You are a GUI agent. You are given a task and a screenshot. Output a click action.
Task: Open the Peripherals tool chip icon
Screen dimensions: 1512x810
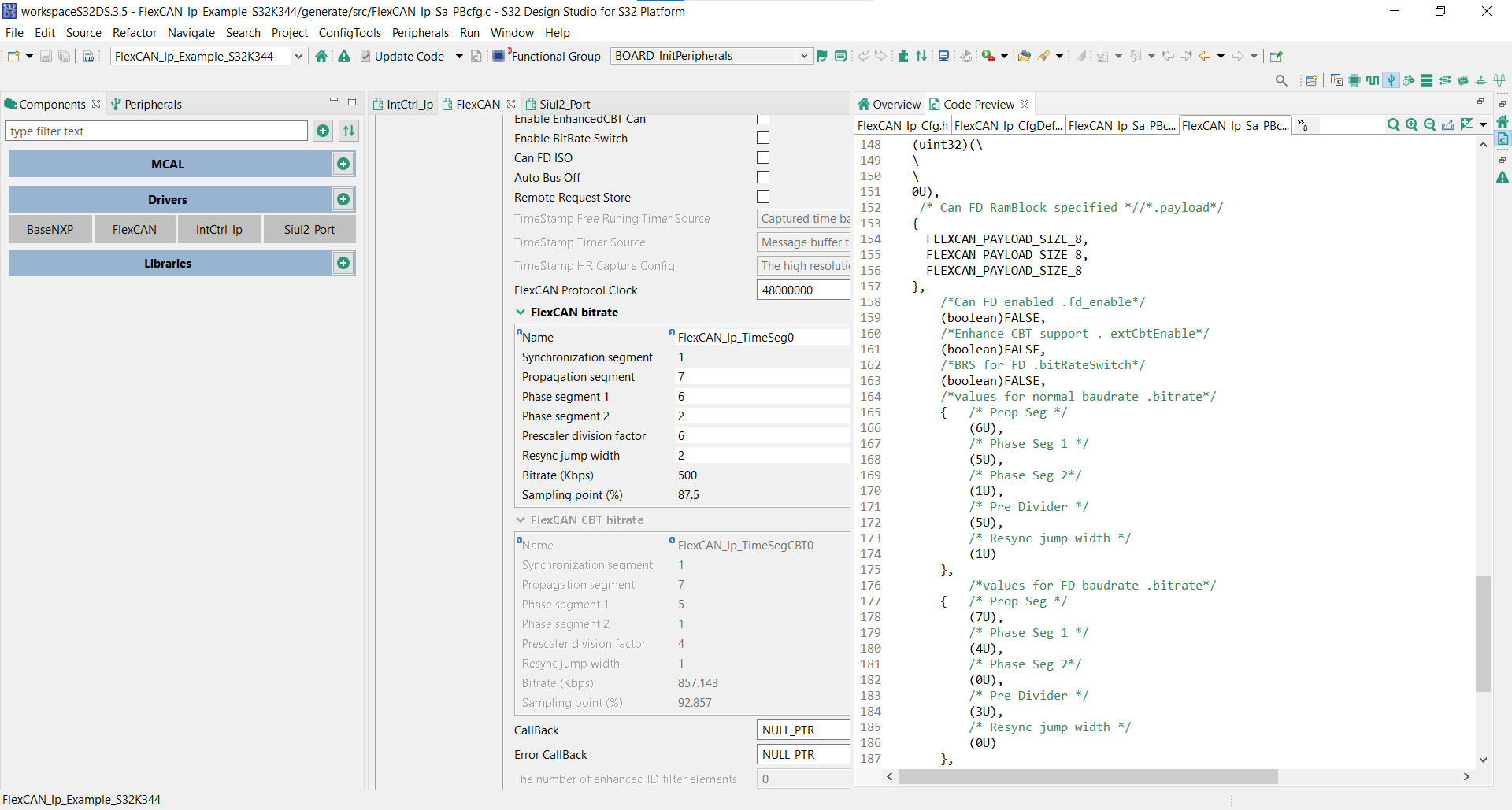[1354, 80]
